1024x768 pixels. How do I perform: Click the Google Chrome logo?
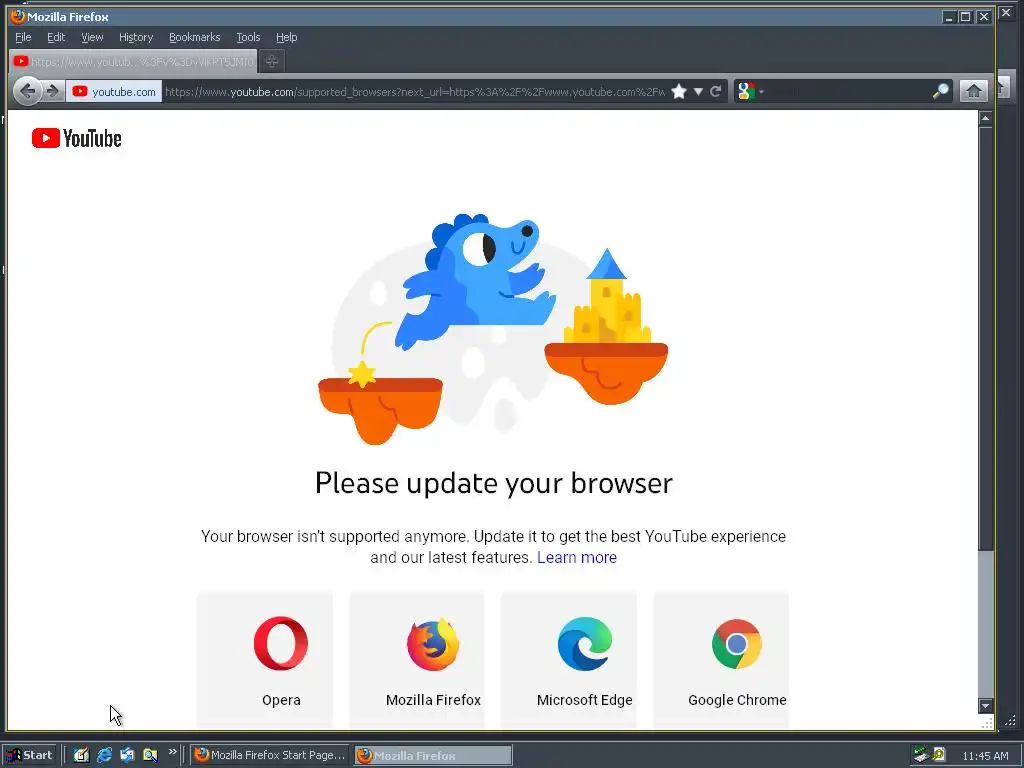pos(737,644)
